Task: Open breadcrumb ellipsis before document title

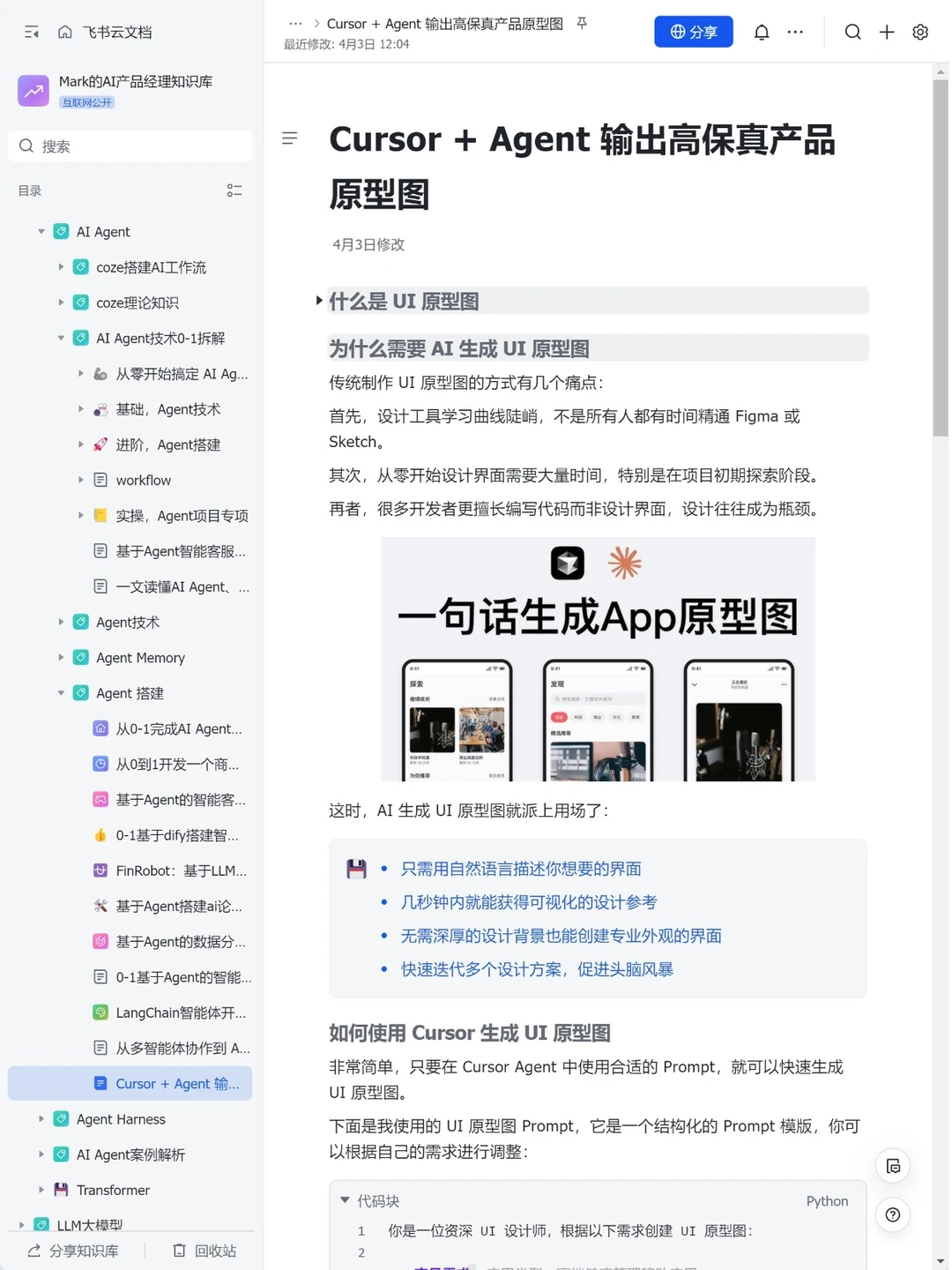Action: click(295, 24)
